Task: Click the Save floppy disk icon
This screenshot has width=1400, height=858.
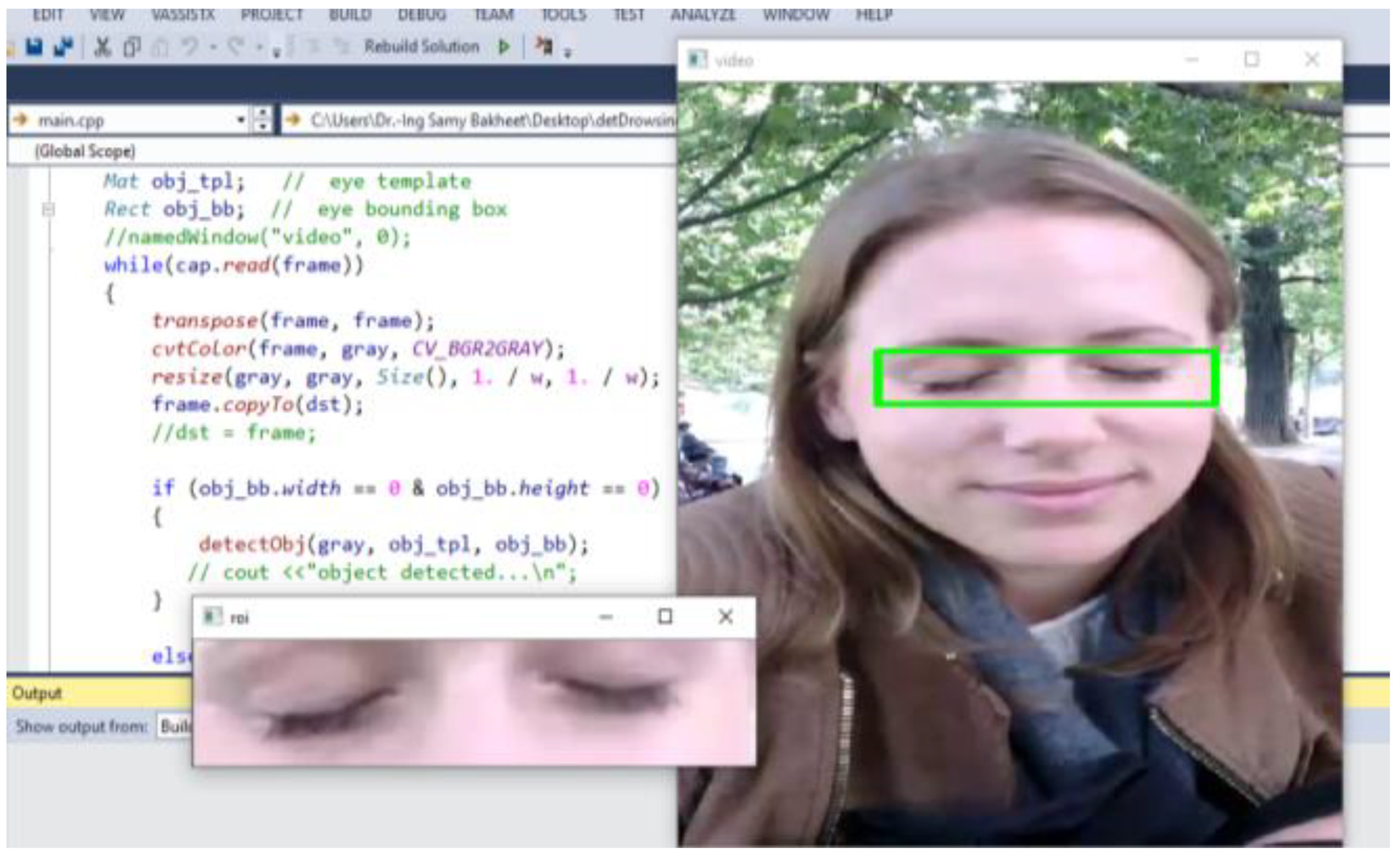Action: (x=35, y=47)
